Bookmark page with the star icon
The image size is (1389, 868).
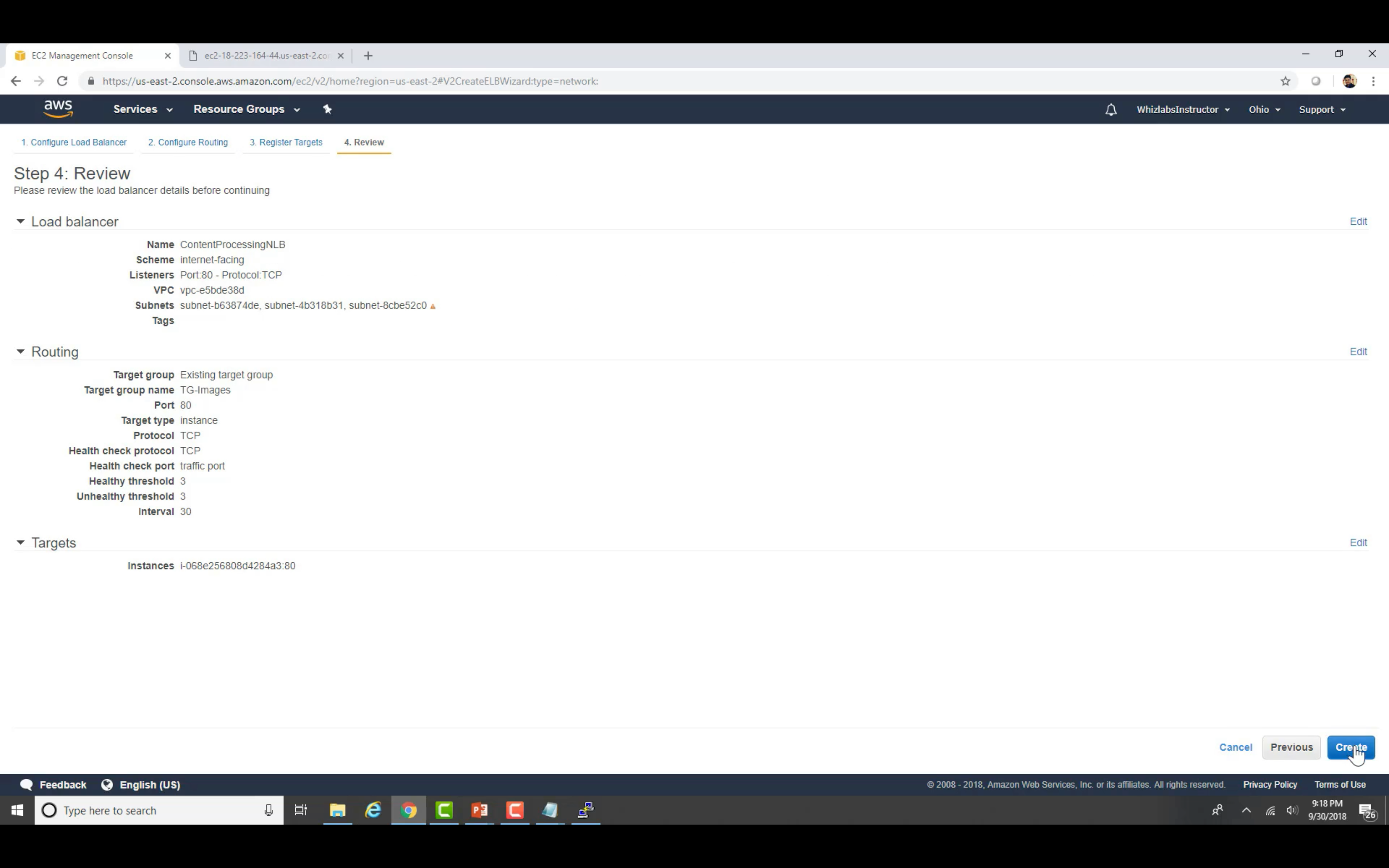click(1285, 81)
